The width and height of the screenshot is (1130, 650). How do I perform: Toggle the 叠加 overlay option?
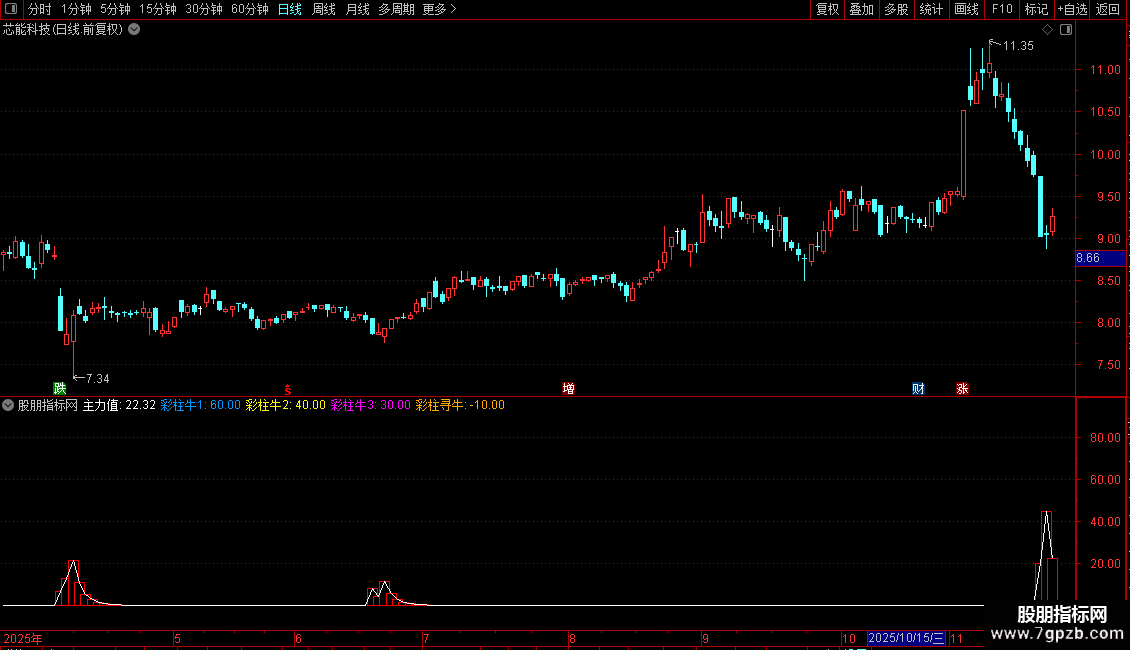(x=861, y=9)
